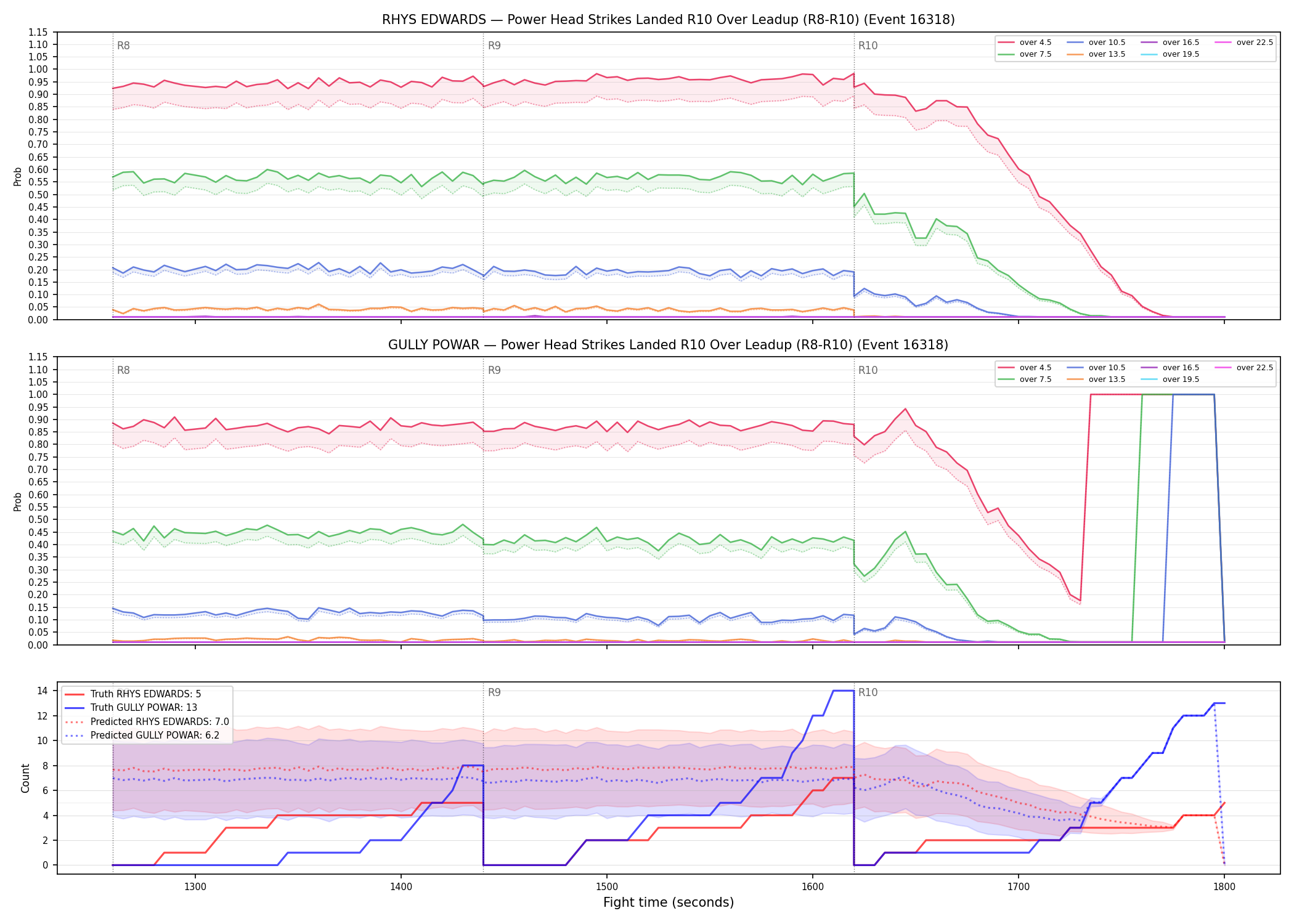
Task: Click the RHYS EDWARDS chart title
Action: coord(668,20)
